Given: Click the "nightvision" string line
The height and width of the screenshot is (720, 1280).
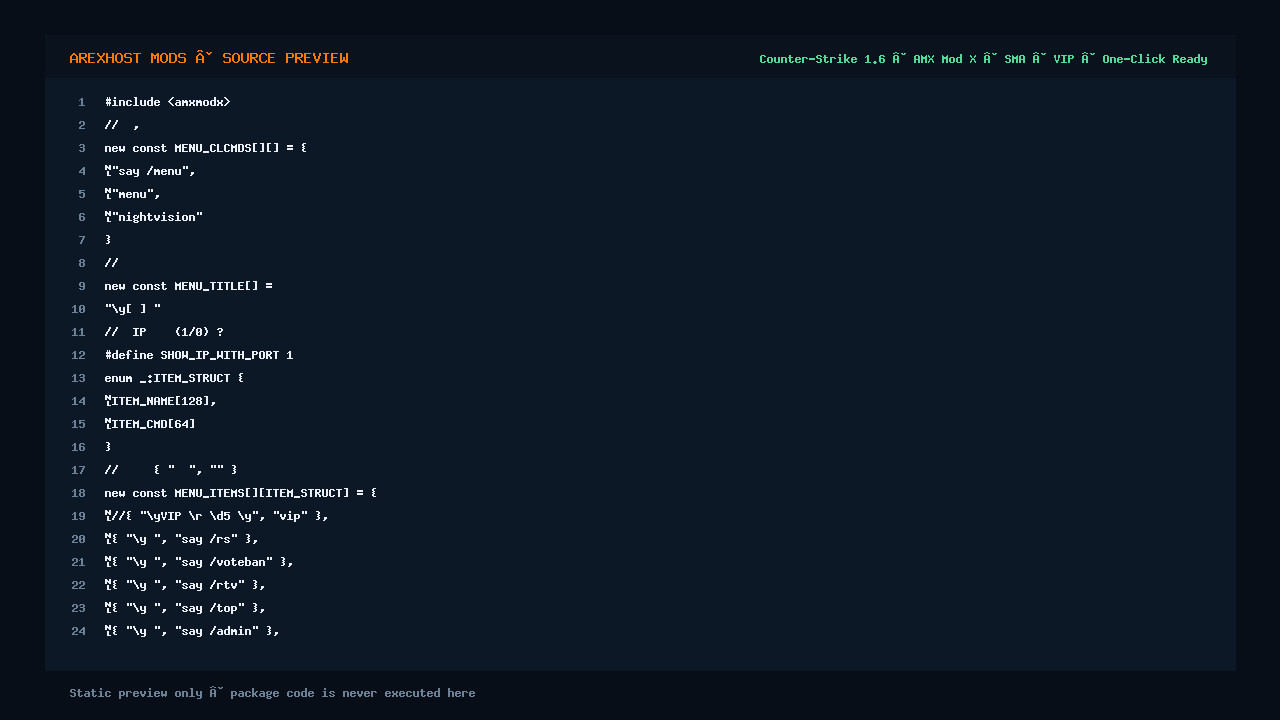Looking at the screenshot, I should click(153, 217).
